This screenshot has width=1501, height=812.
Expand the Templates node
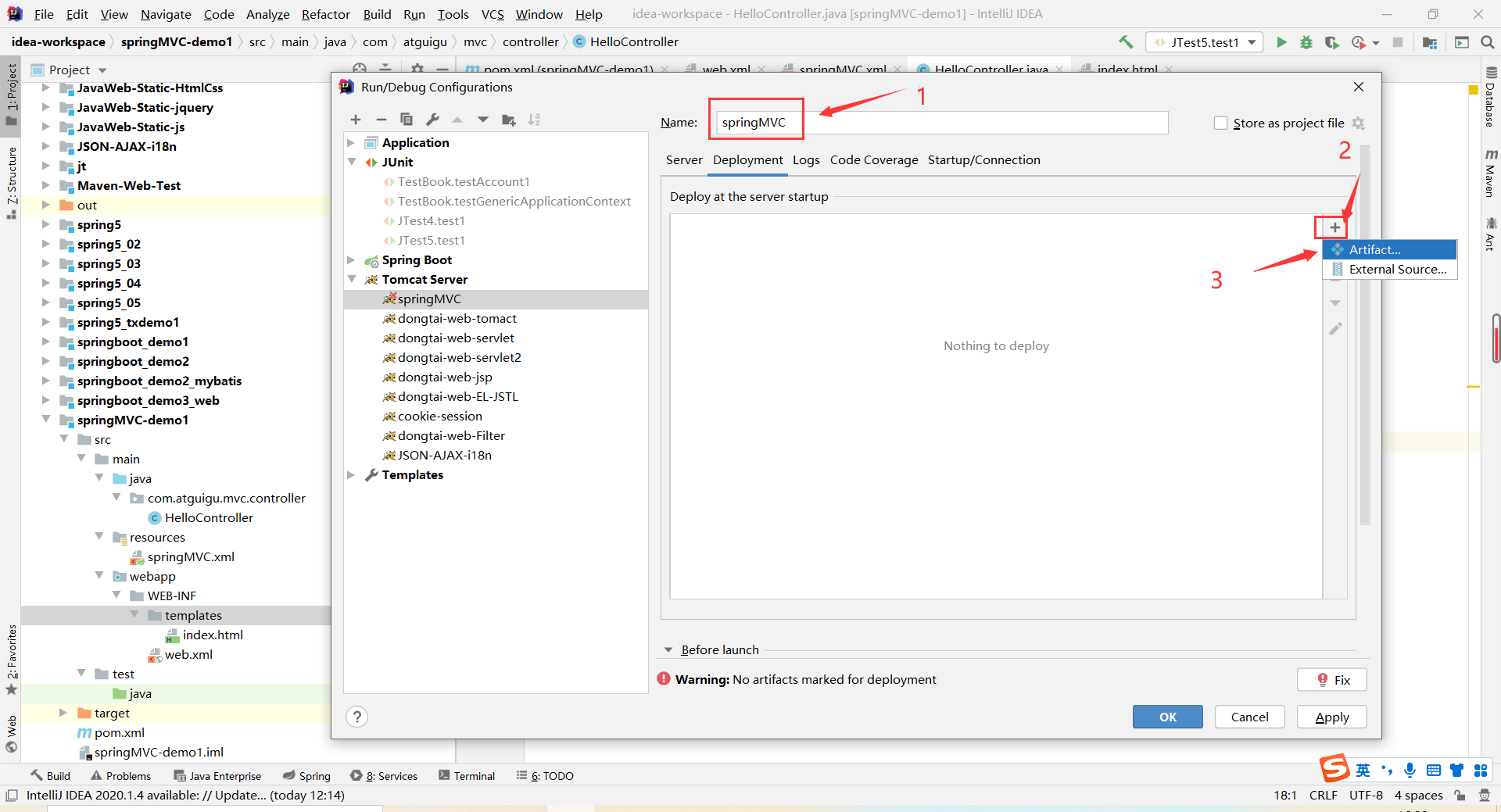point(351,475)
